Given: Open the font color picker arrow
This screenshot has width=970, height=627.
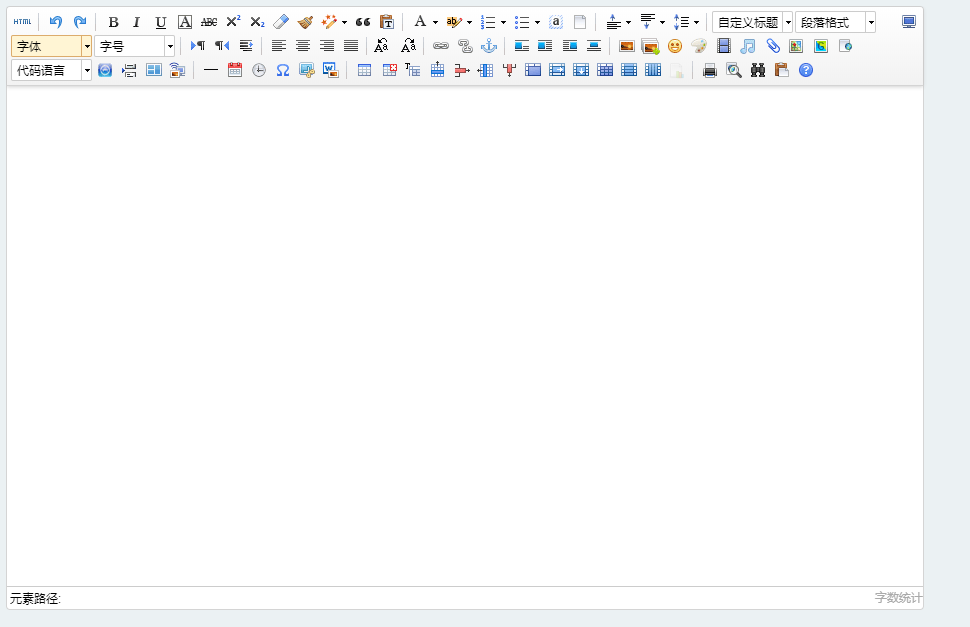Looking at the screenshot, I should (x=436, y=22).
